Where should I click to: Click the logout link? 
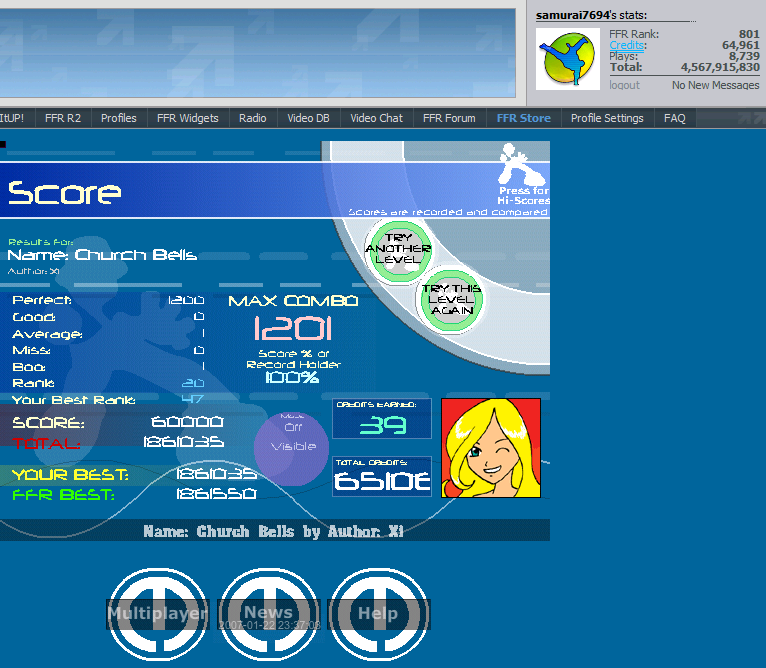pyautogui.click(x=624, y=86)
